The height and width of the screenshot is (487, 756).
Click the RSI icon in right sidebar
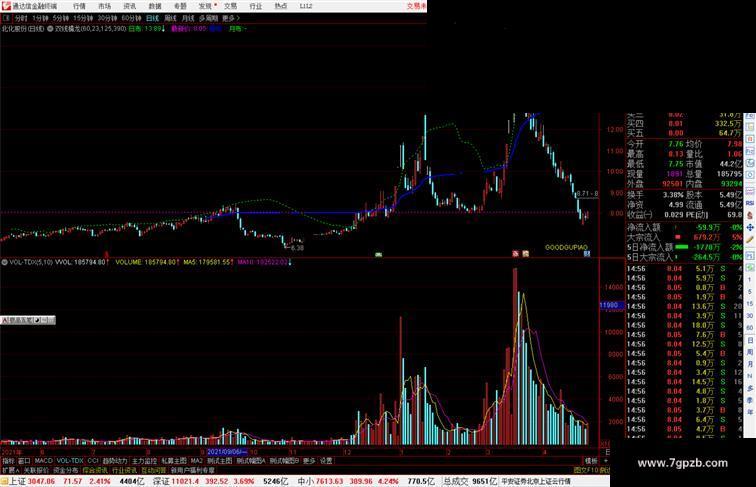tap(750, 203)
